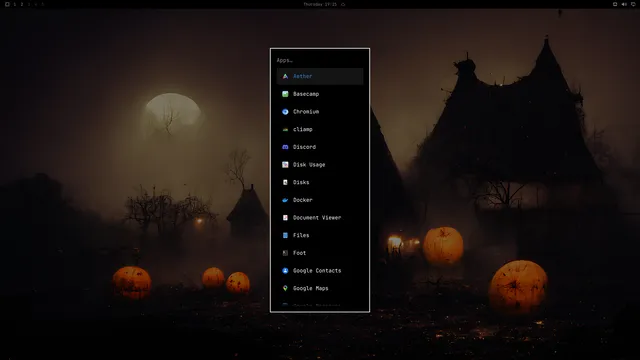Open the Disks utility

[320, 182]
